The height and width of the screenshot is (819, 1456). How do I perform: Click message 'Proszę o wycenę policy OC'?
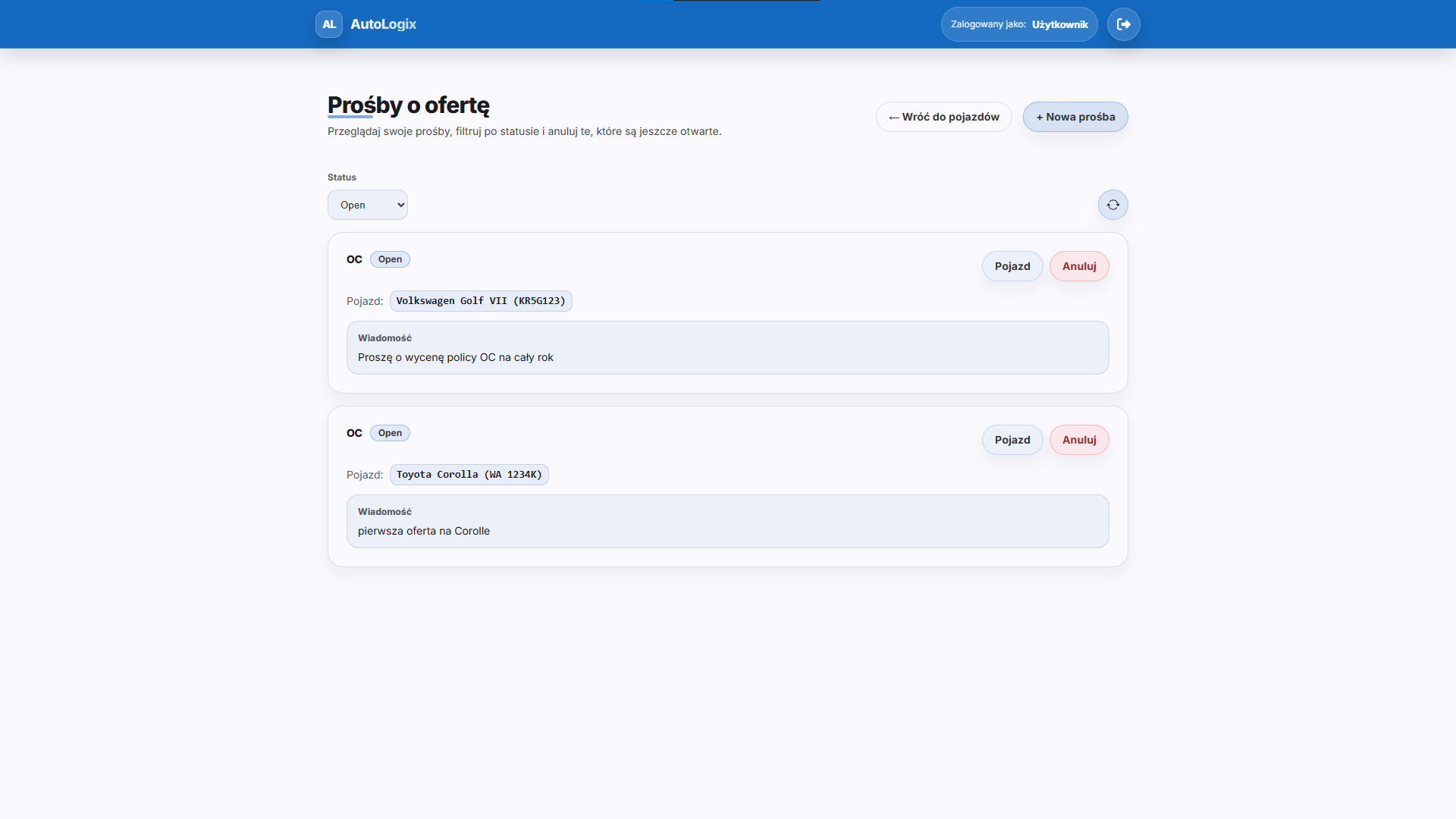click(x=456, y=357)
